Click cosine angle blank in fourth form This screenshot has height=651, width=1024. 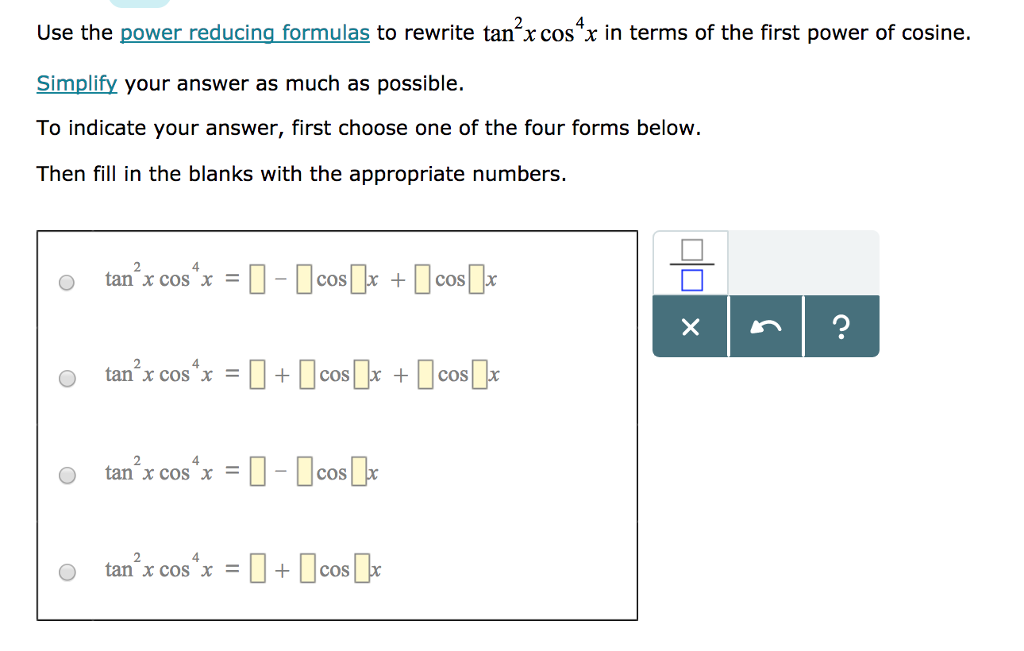click(362, 568)
